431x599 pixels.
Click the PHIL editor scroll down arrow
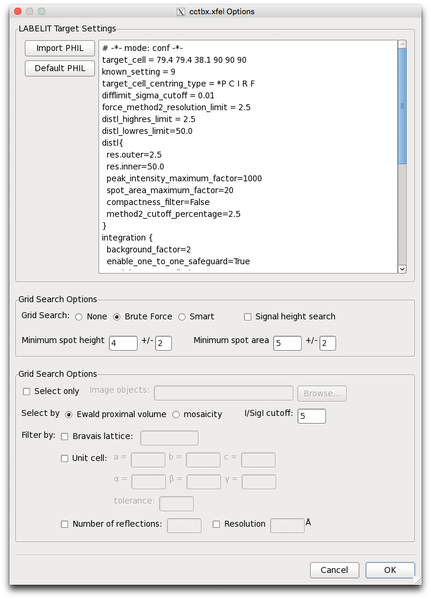pos(402,269)
